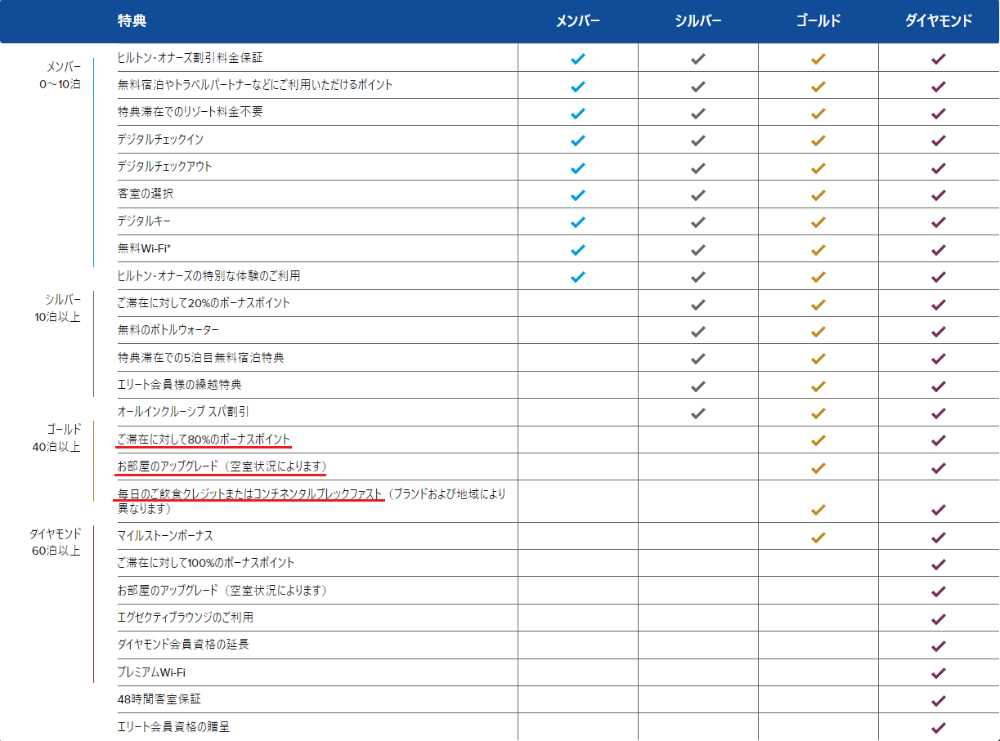The image size is (1000, 741).
Task: Click Diamond checkmark for 毎日のご飲食クレジット row
Action: coord(938,510)
